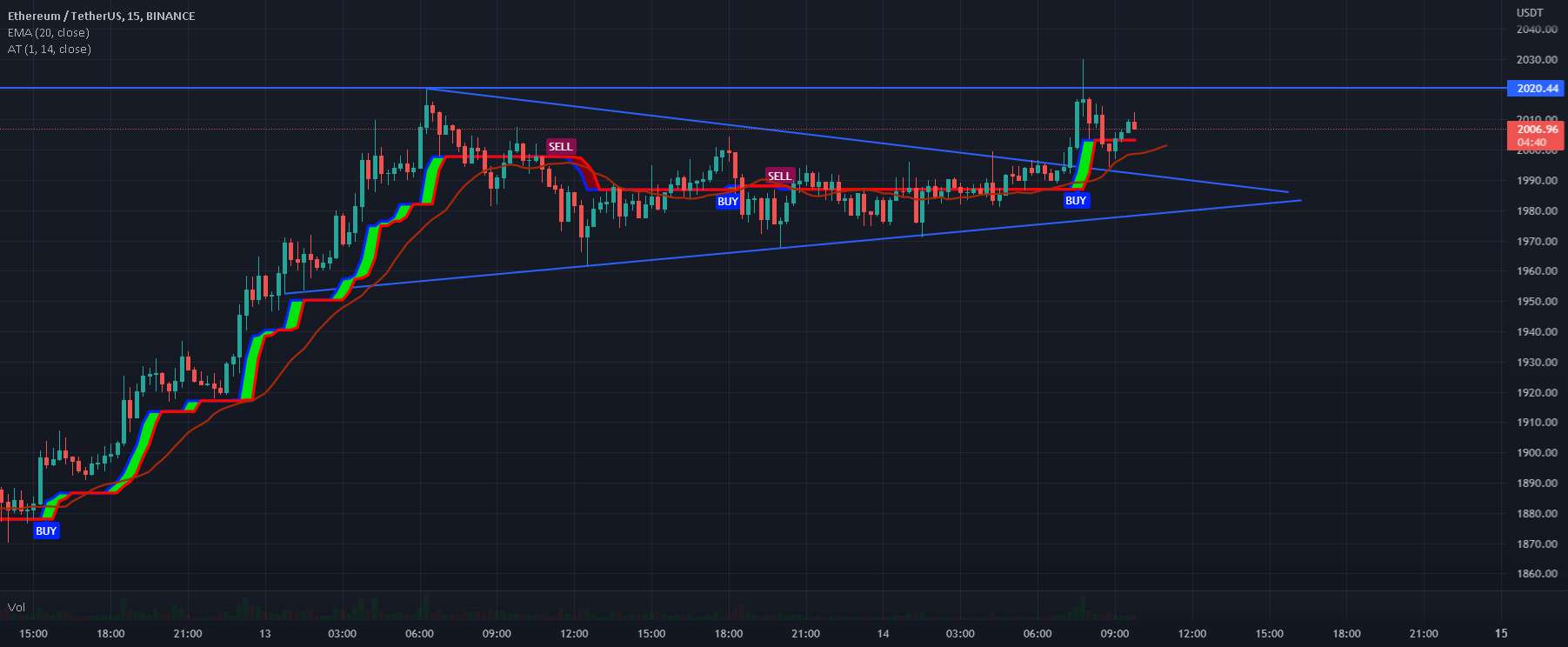
Task: Click the 1860.00 price axis label
Action: click(1537, 574)
